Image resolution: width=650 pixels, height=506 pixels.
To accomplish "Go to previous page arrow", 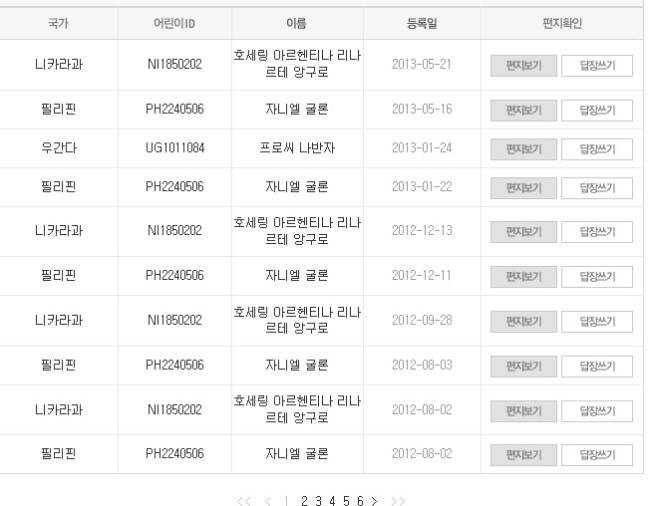I will (x=267, y=501).
